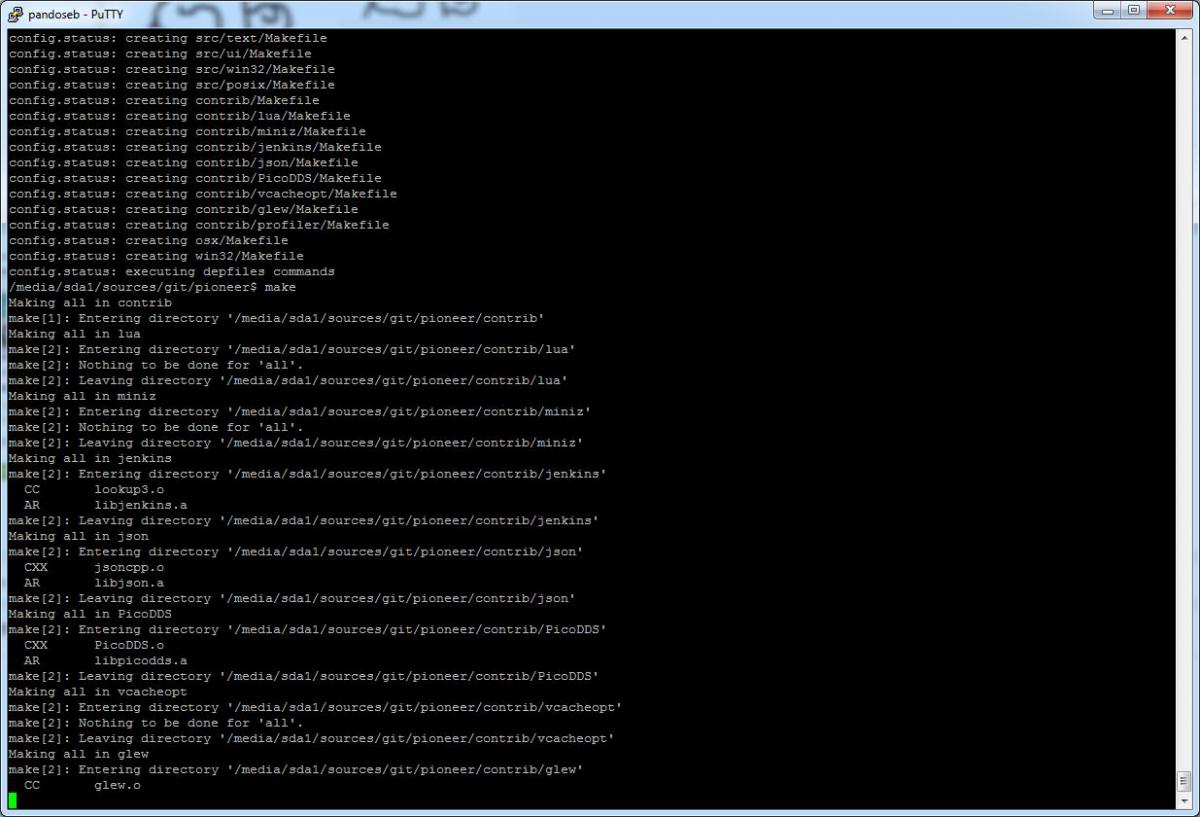Click the green terminal cursor block
The height and width of the screenshot is (817, 1200).
click(13, 800)
